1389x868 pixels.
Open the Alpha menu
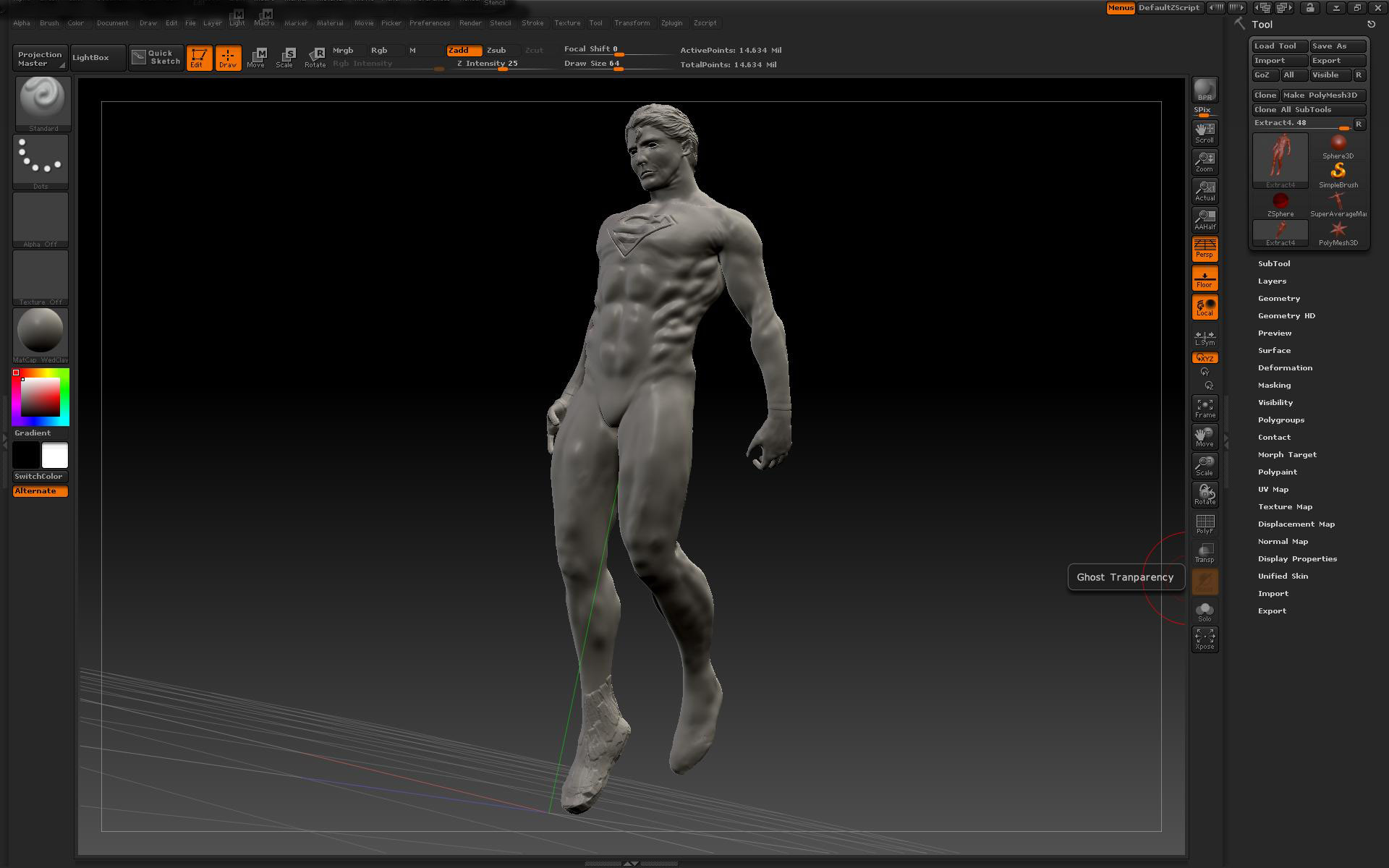22,23
